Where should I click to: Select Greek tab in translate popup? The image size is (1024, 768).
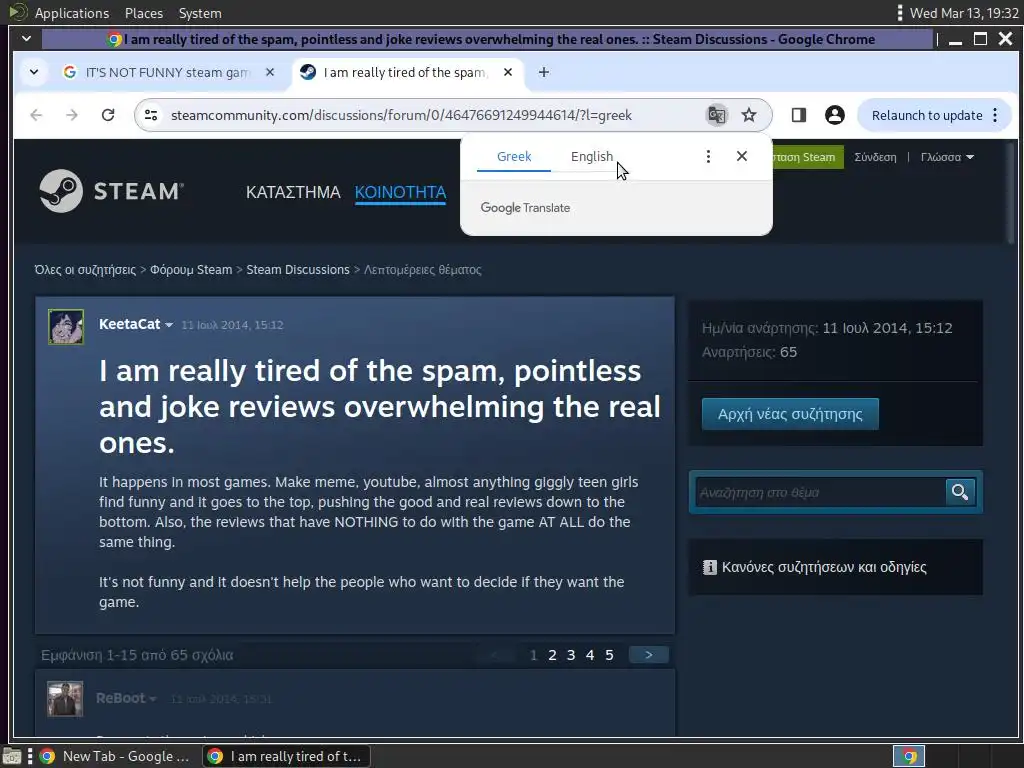(x=514, y=156)
